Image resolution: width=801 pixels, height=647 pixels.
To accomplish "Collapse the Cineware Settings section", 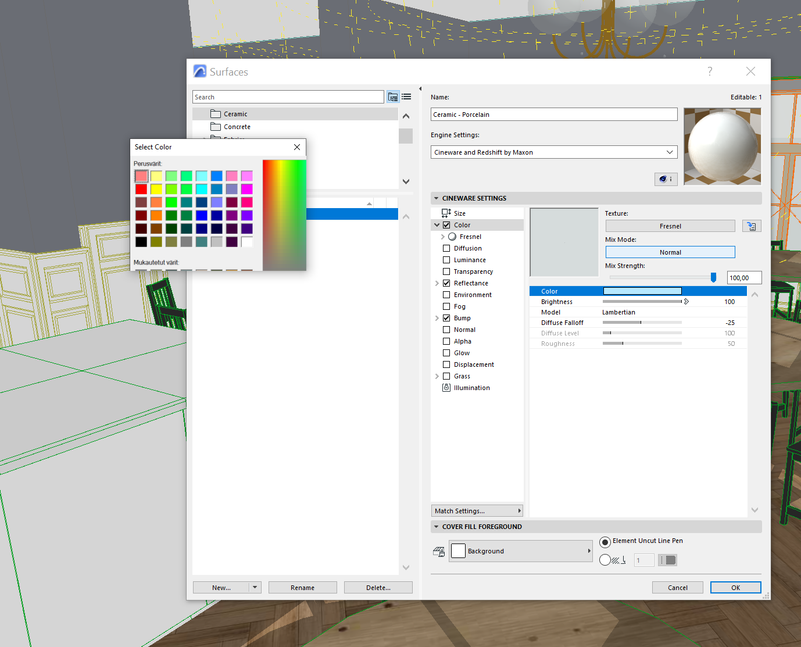I will 436,198.
